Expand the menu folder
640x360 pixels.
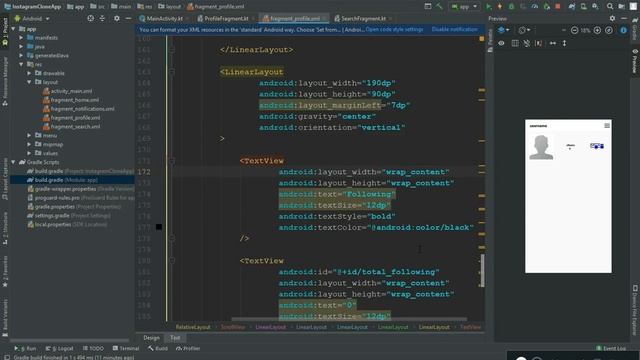pyautogui.click(x=29, y=135)
